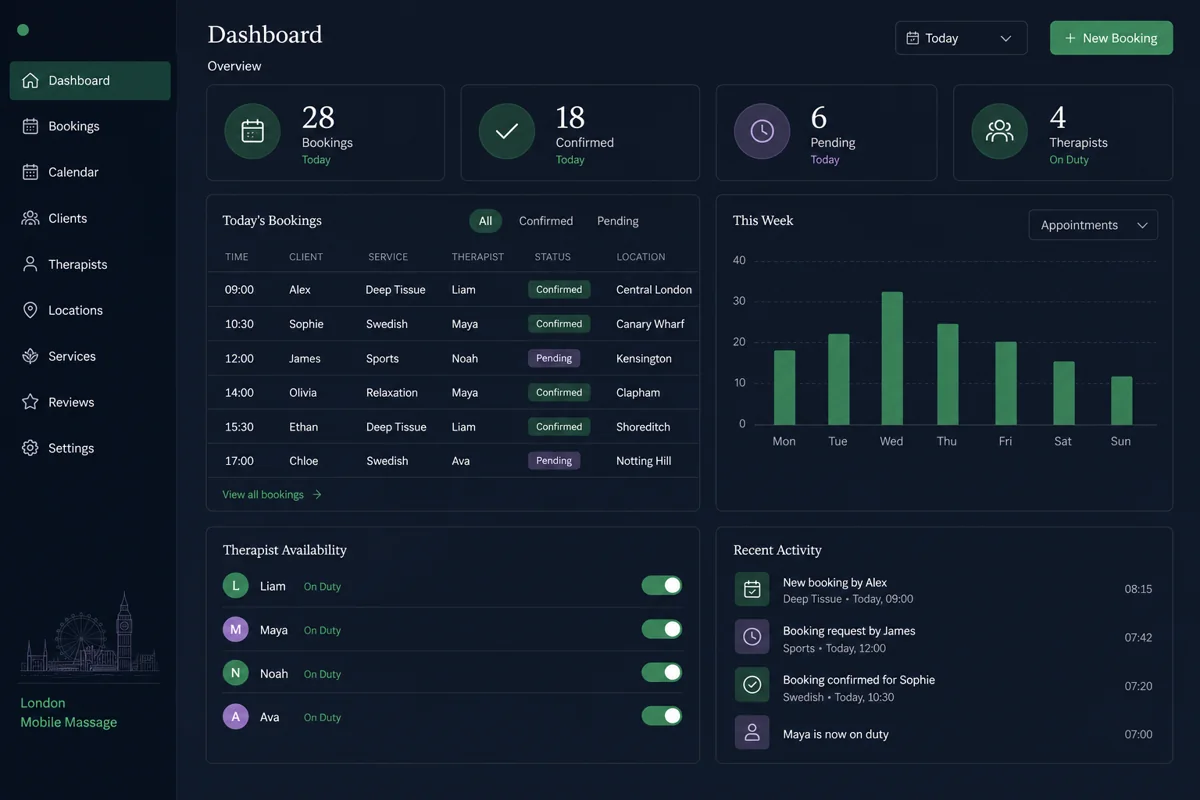Viewport: 1200px width, 800px height.
Task: Click the Wednesday bar in weekly chart
Action: pyautogui.click(x=892, y=358)
